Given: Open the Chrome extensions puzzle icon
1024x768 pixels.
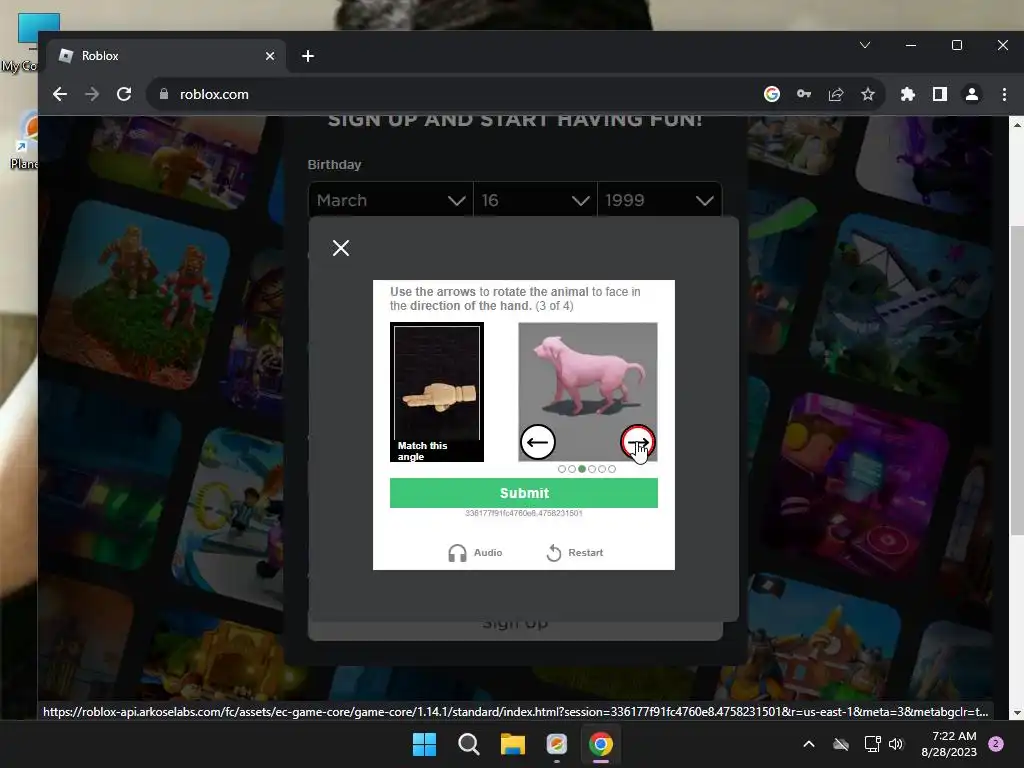Looking at the screenshot, I should [908, 94].
